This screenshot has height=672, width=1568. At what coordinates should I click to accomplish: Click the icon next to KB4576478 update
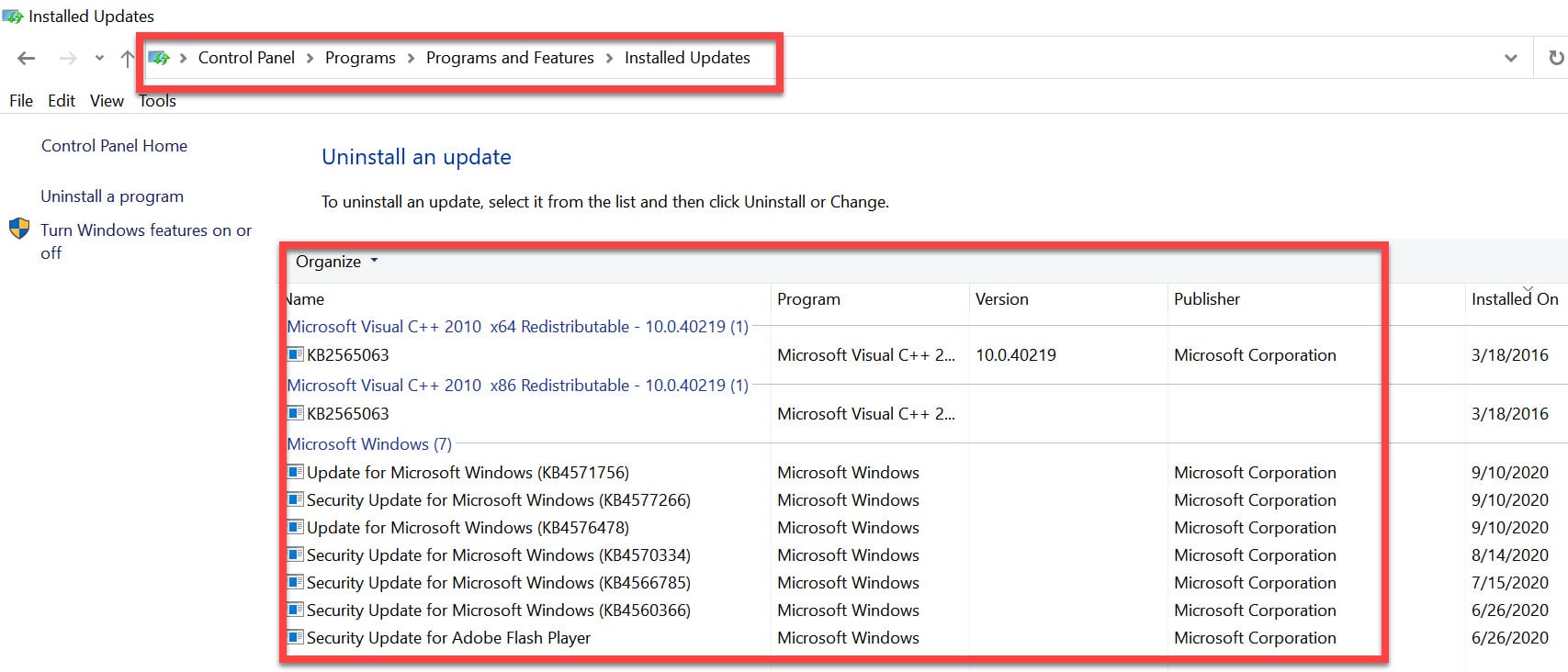tap(295, 527)
